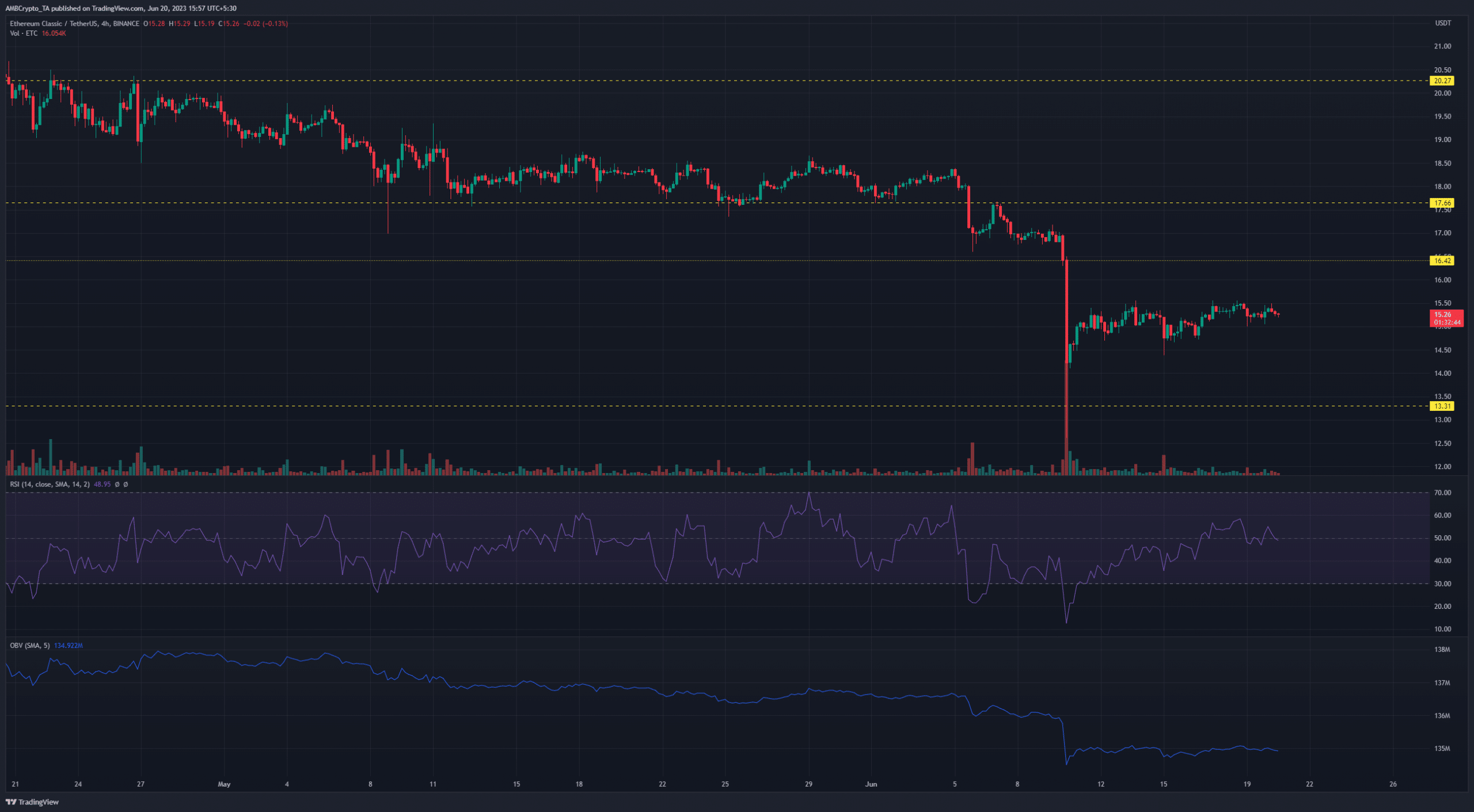Image resolution: width=1474 pixels, height=812 pixels.
Task: Click the USDT currency label on the price axis
Action: pyautogui.click(x=1443, y=23)
